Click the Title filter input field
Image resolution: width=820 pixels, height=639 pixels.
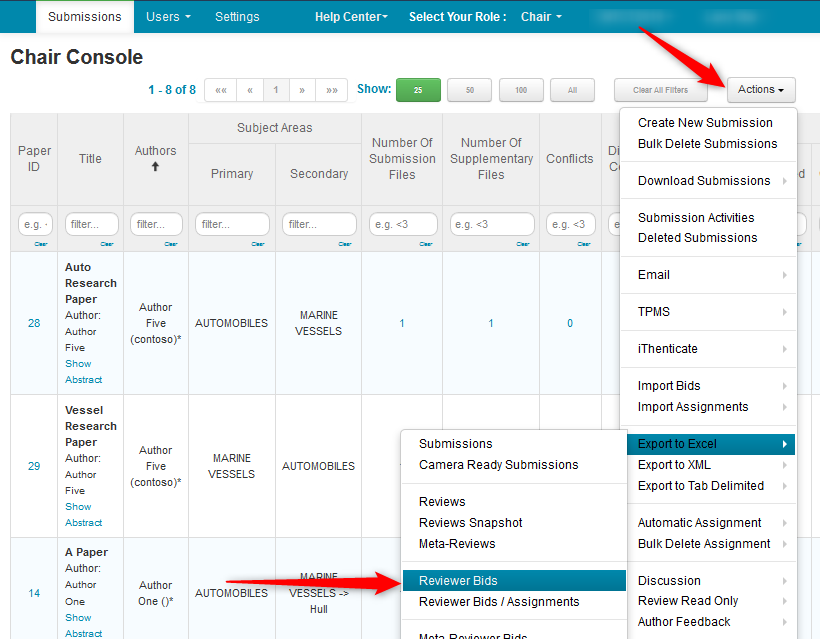point(91,225)
